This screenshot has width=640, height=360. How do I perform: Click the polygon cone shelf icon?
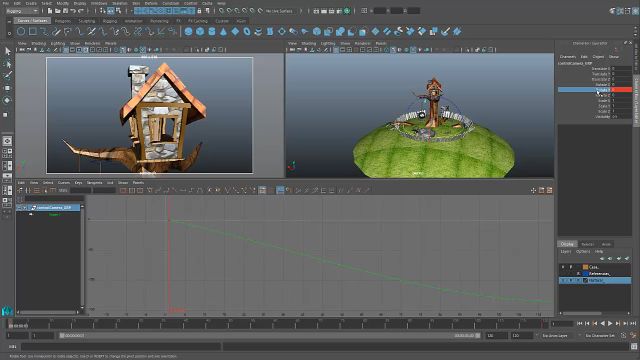pyautogui.click(x=223, y=31)
